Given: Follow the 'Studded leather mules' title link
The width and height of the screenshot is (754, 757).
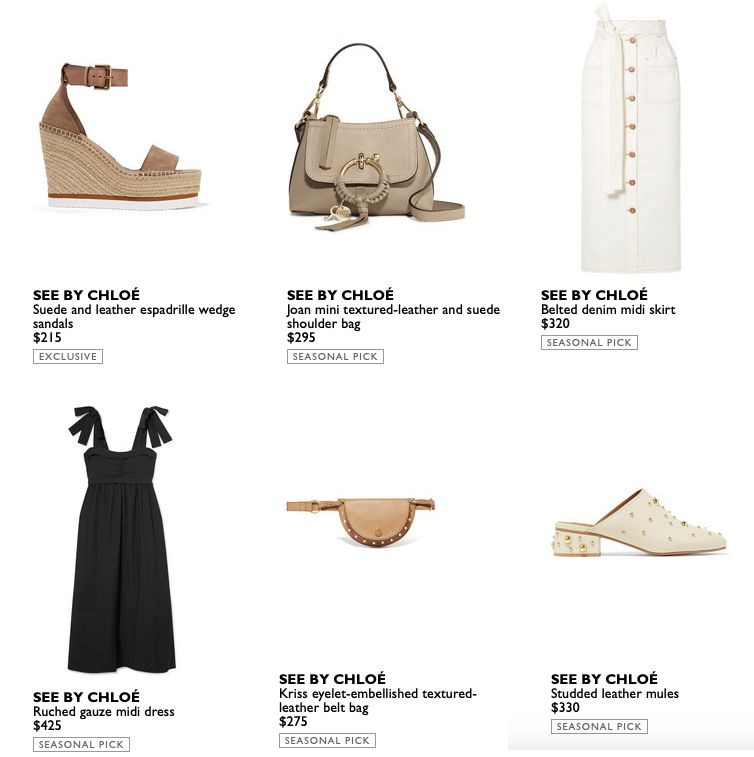Looking at the screenshot, I should coord(614,694).
